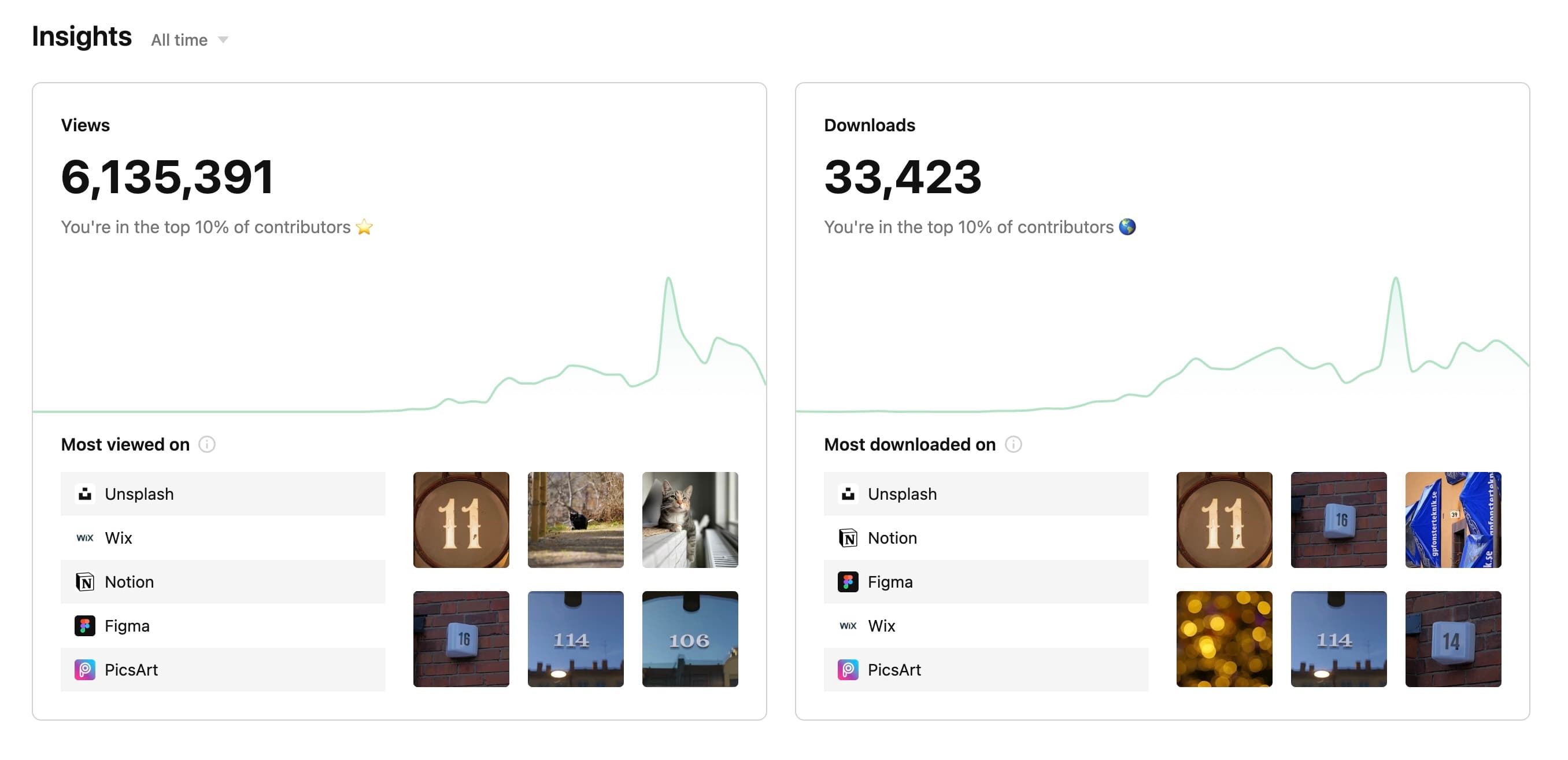Open the All time date range dropdown
The height and width of the screenshot is (760, 1568).
pyautogui.click(x=179, y=39)
